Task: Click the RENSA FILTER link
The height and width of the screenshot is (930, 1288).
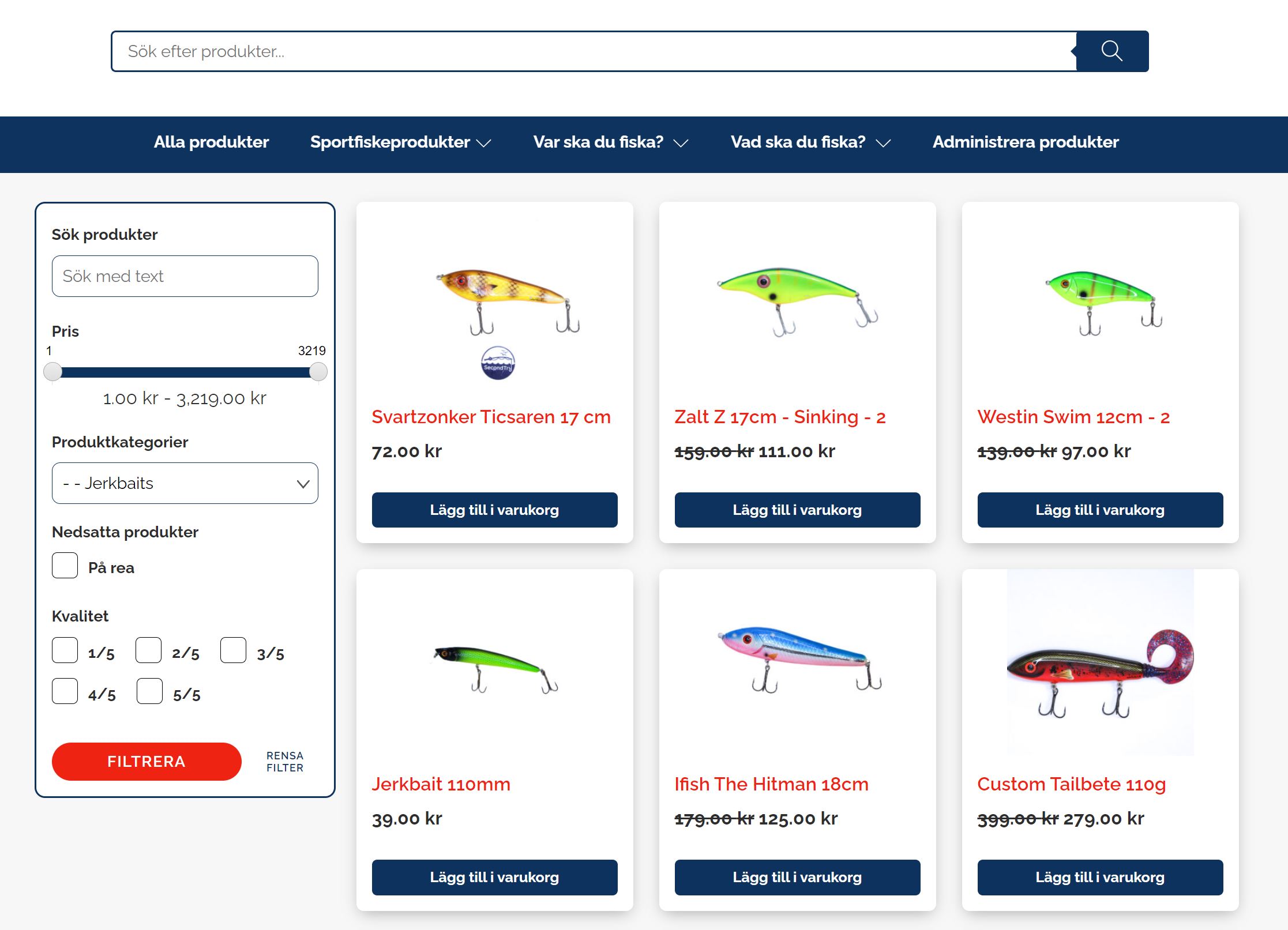Action: point(285,762)
